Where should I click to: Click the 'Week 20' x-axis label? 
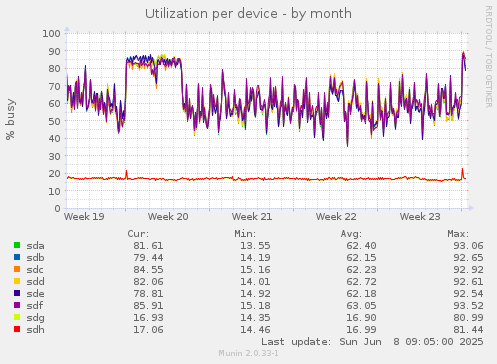(168, 217)
